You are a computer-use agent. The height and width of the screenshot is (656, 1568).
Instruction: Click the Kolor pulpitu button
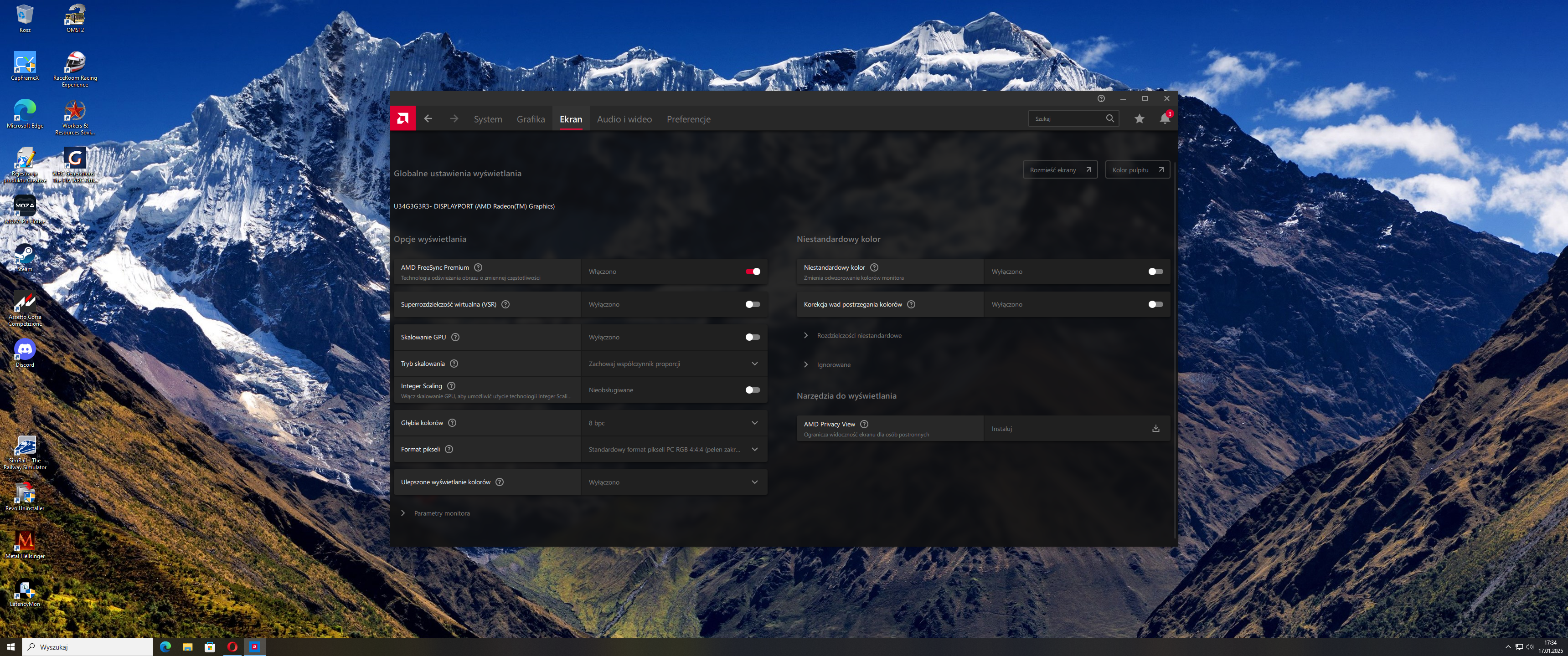1136,170
